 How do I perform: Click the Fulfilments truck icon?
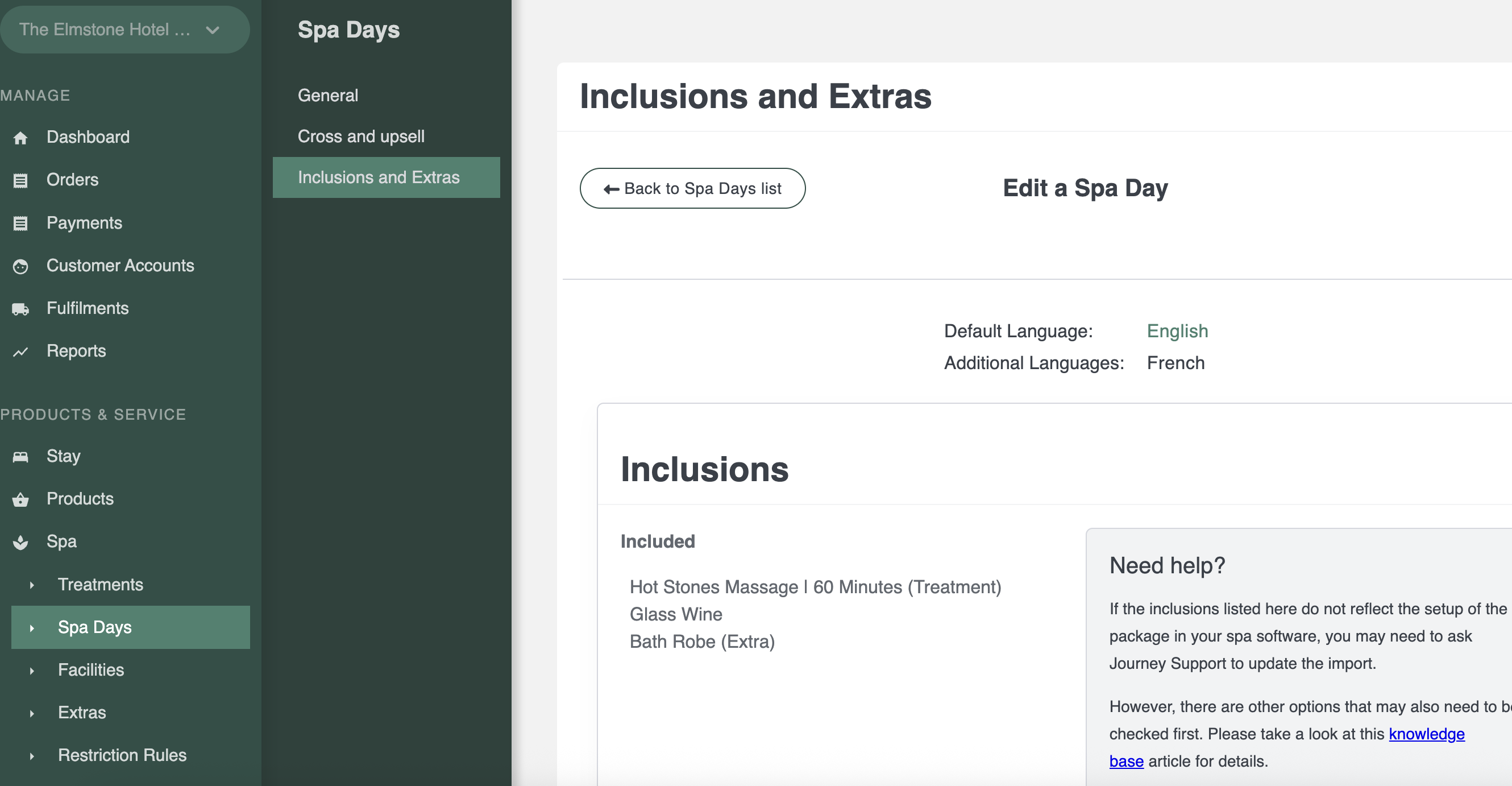[20, 309]
